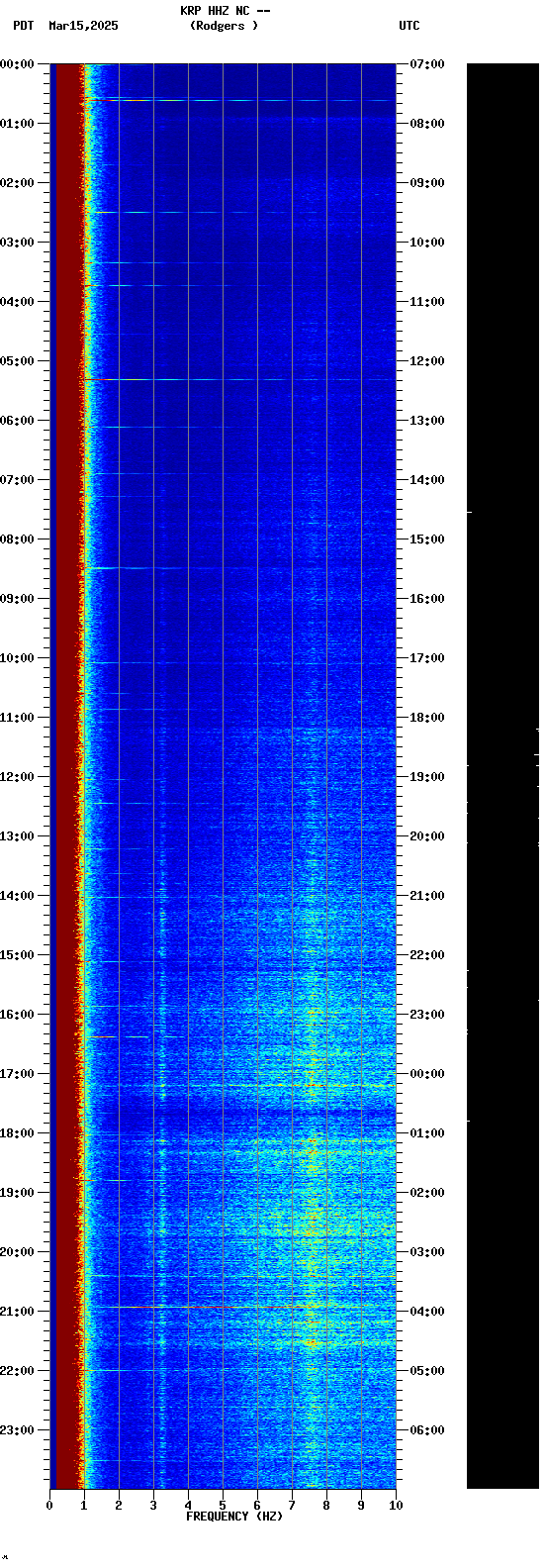
Task: Click the '(Rodgers )' station name label
Action: [225, 26]
